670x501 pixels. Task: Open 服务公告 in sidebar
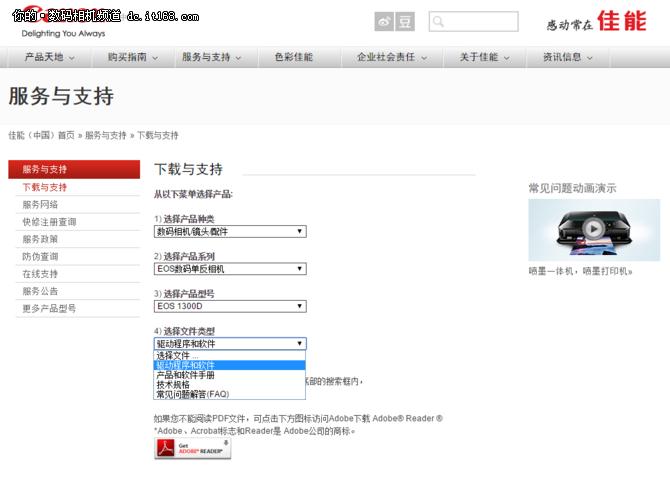pos(40,291)
